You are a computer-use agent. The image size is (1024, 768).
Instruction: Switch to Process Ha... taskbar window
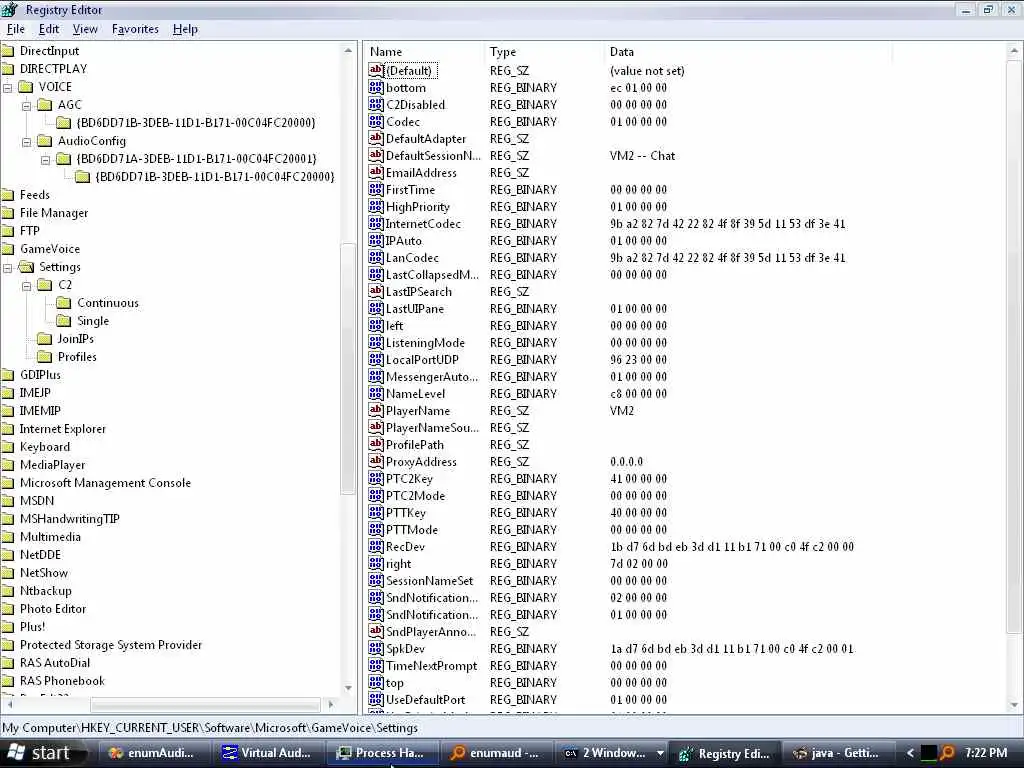382,753
